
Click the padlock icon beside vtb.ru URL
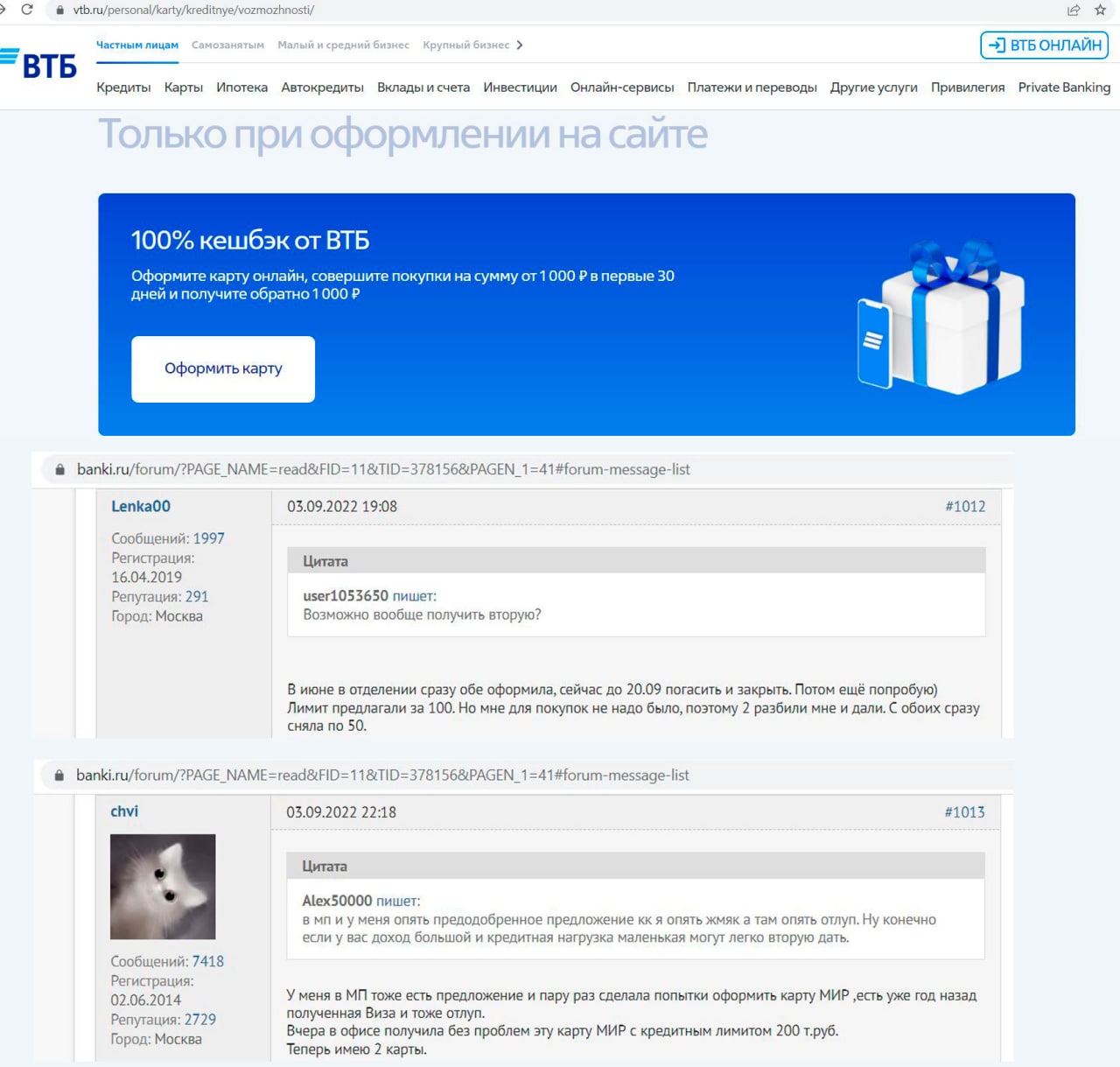coord(59,11)
